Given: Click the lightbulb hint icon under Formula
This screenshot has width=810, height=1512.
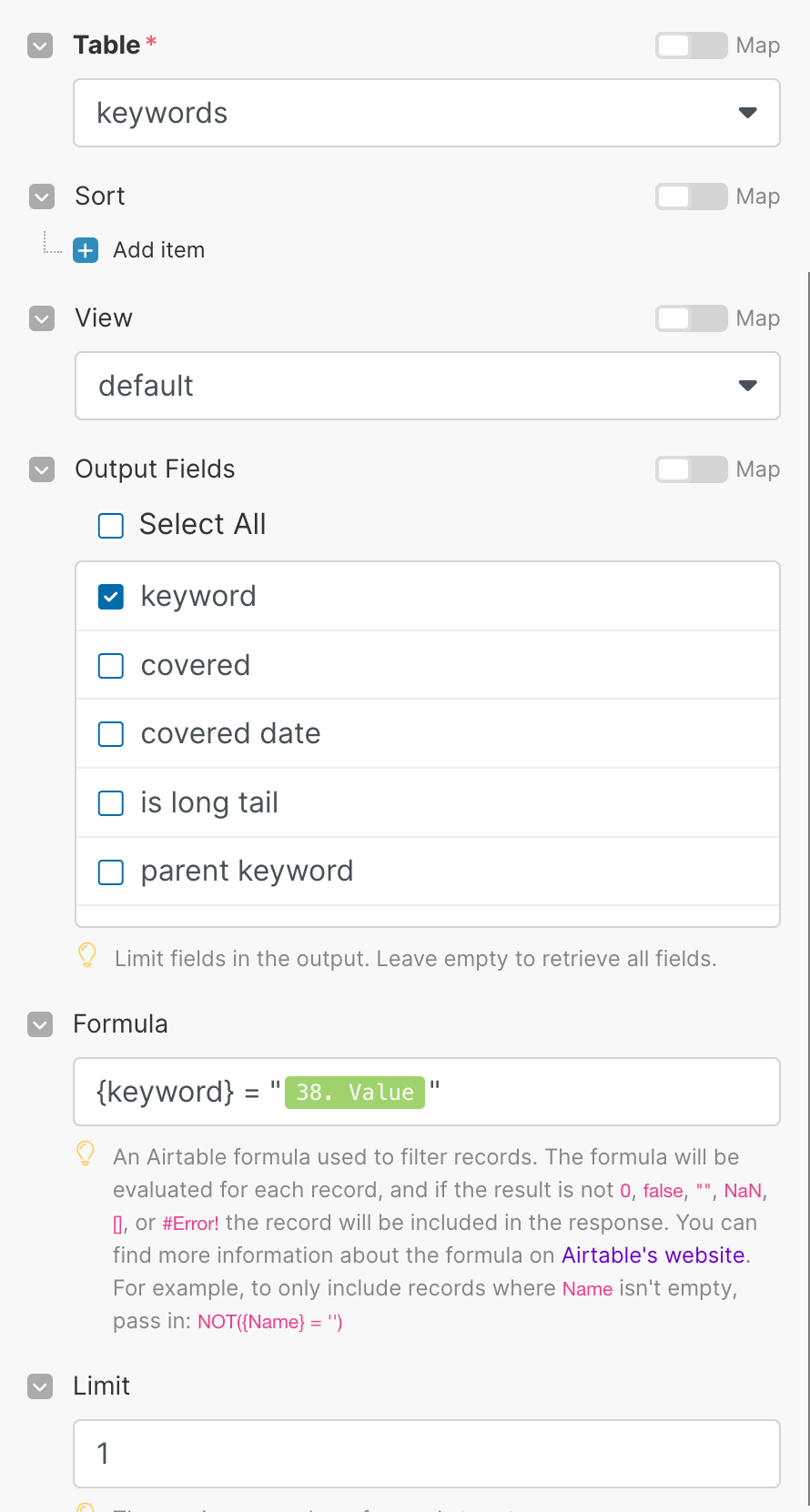Looking at the screenshot, I should pyautogui.click(x=86, y=1154).
